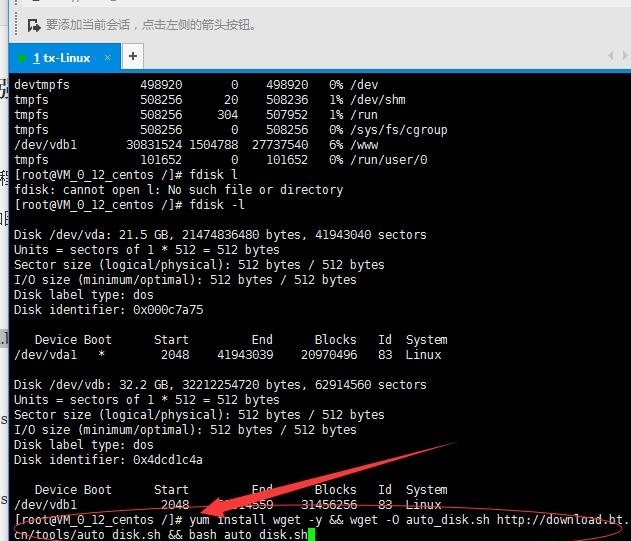Click "fdisk: cannot open l" error line
The height and width of the screenshot is (541, 631).
tap(179, 190)
